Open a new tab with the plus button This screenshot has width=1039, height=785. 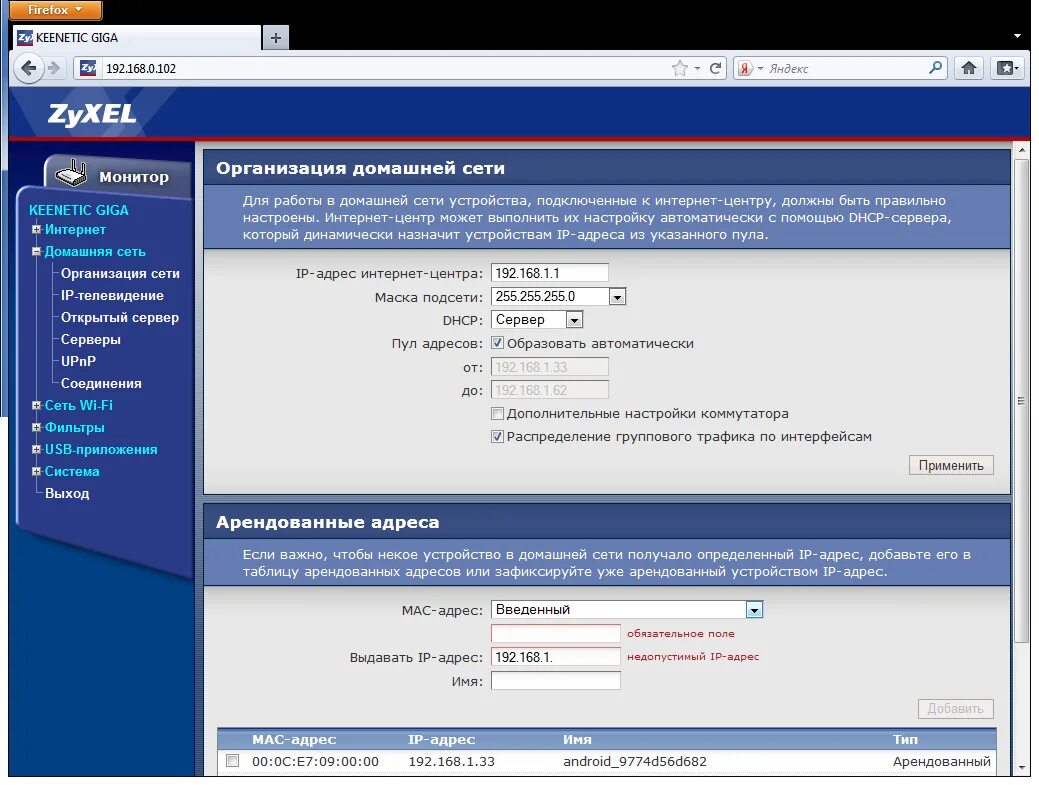point(276,38)
